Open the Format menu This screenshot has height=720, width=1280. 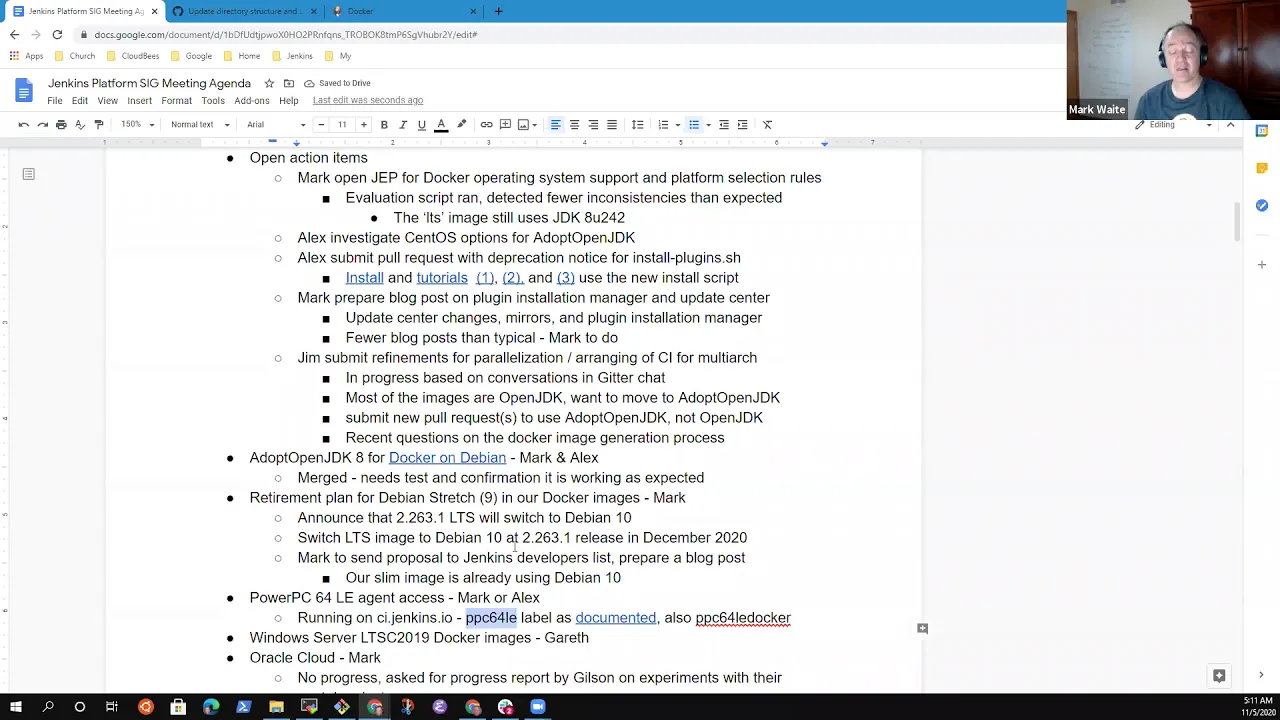(x=176, y=100)
